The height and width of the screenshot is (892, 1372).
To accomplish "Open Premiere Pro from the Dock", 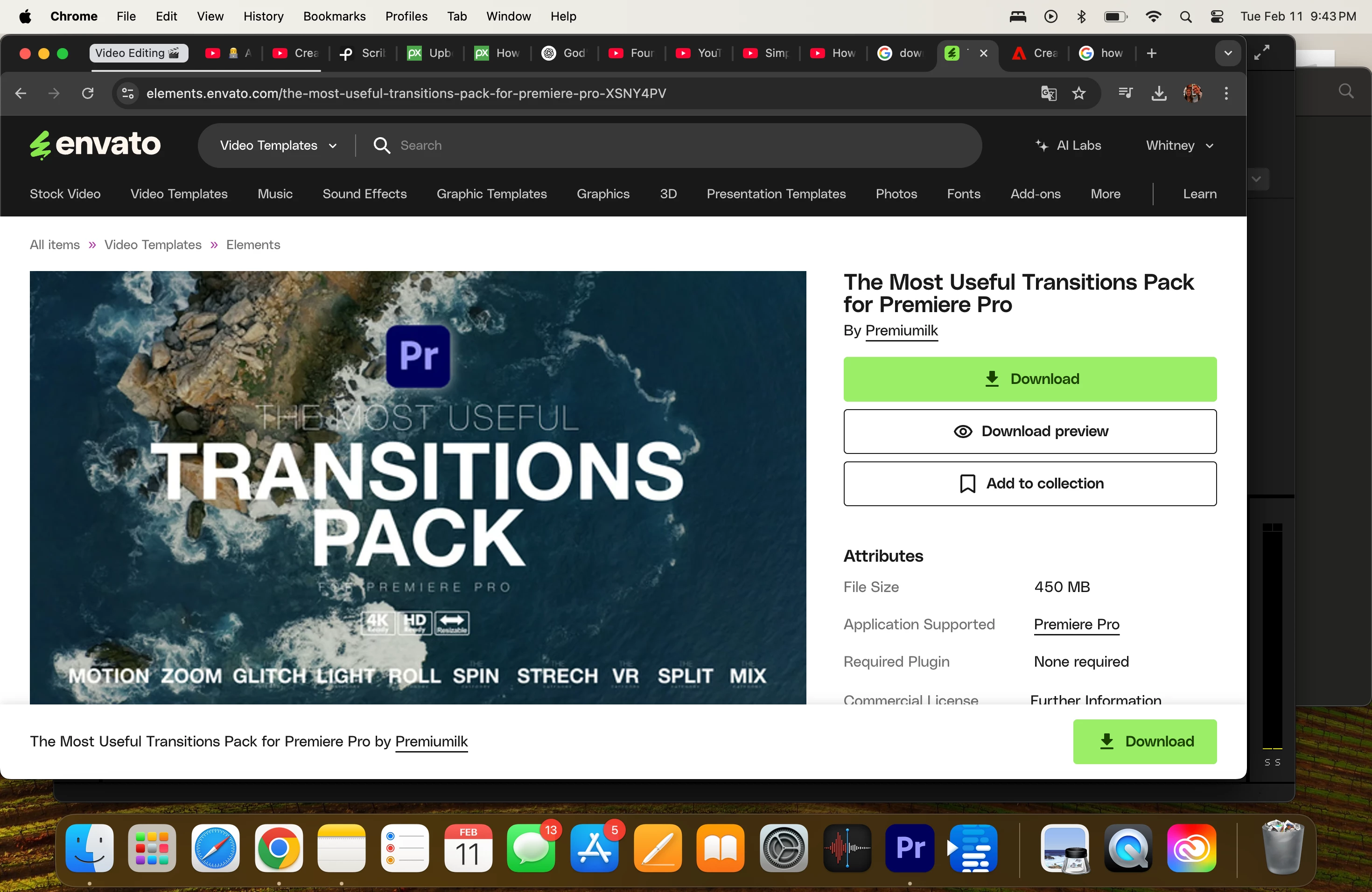I will click(910, 848).
